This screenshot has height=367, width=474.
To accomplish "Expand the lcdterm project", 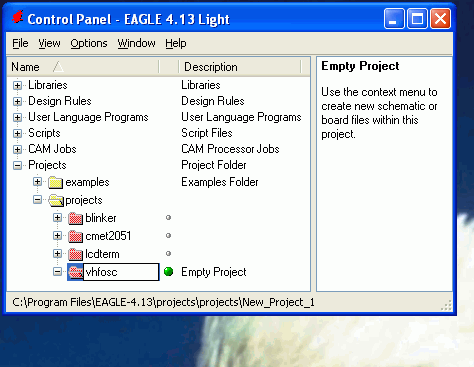I will tap(57, 254).
